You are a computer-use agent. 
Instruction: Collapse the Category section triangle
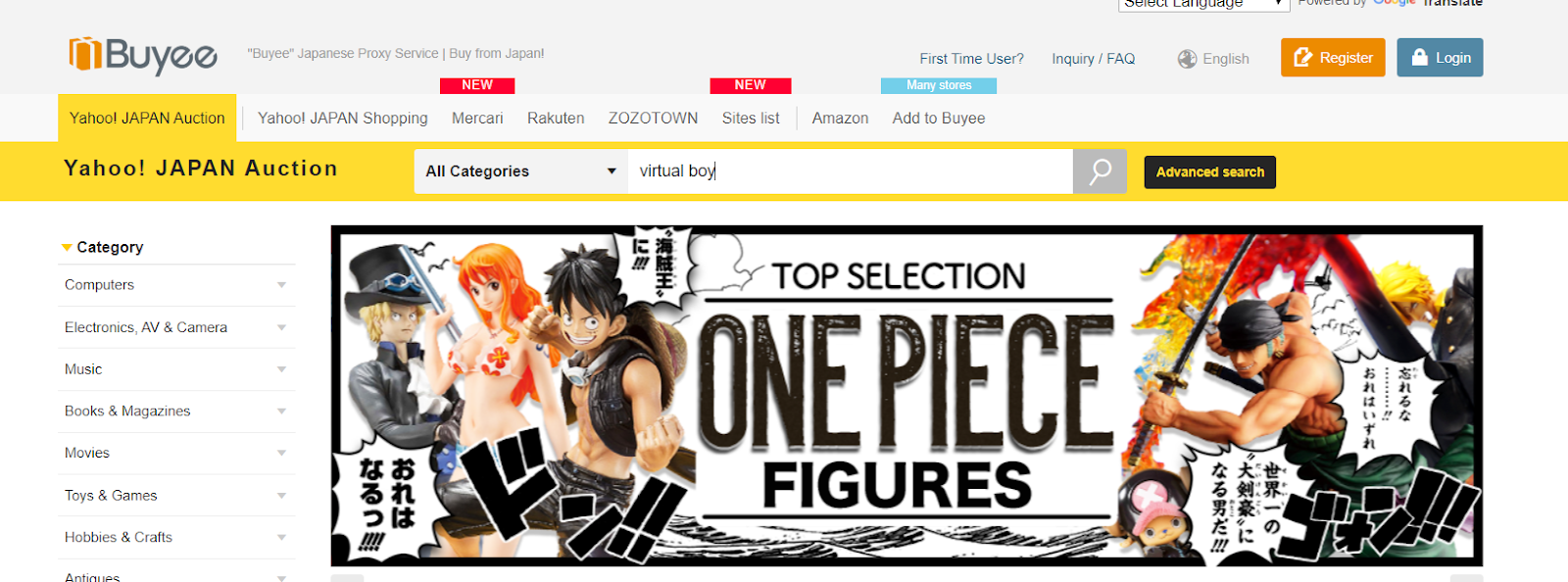click(x=67, y=248)
